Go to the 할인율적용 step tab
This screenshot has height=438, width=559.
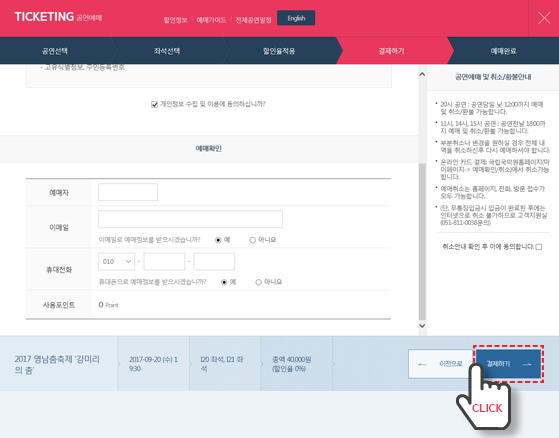pos(279,51)
